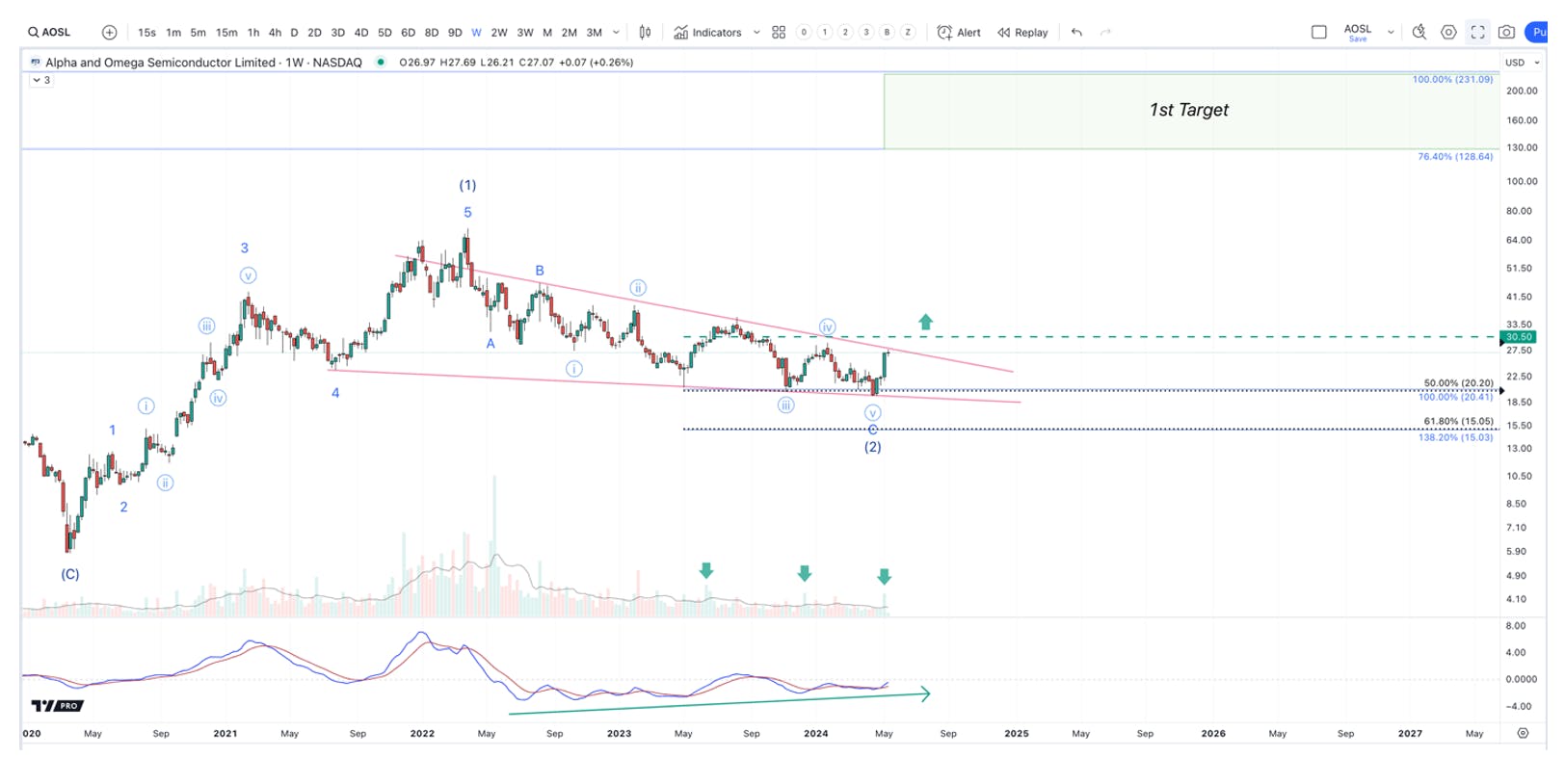This screenshot has width=1565, height=784.
Task: Take a chart snapshot with camera icon
Action: pos(1506,32)
